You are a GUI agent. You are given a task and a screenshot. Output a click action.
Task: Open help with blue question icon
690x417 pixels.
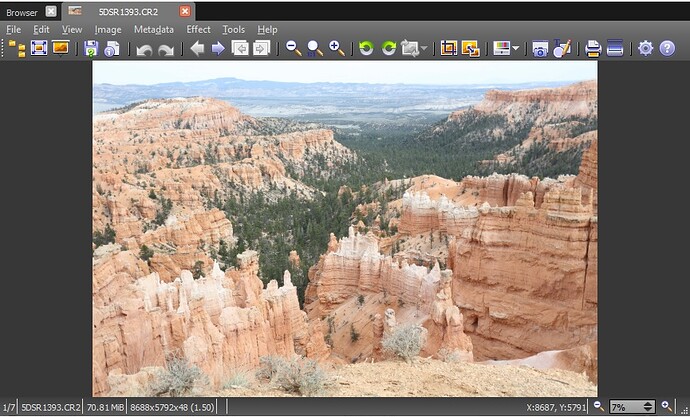click(667, 48)
